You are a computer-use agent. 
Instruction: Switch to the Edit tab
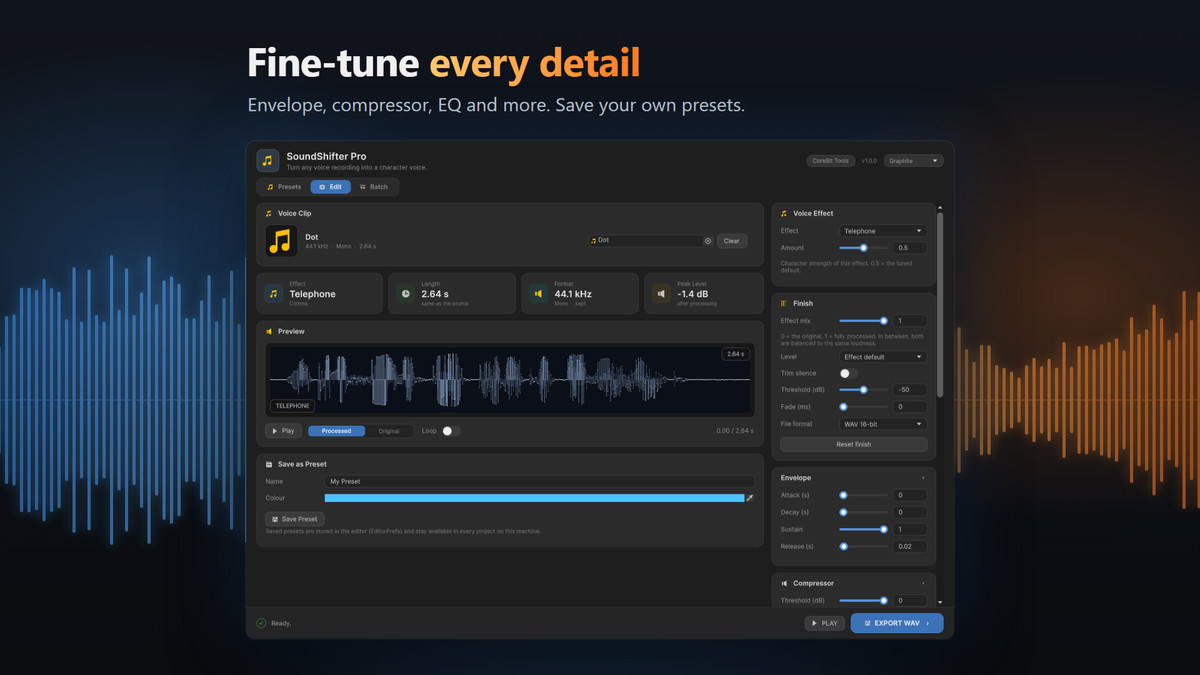(330, 187)
